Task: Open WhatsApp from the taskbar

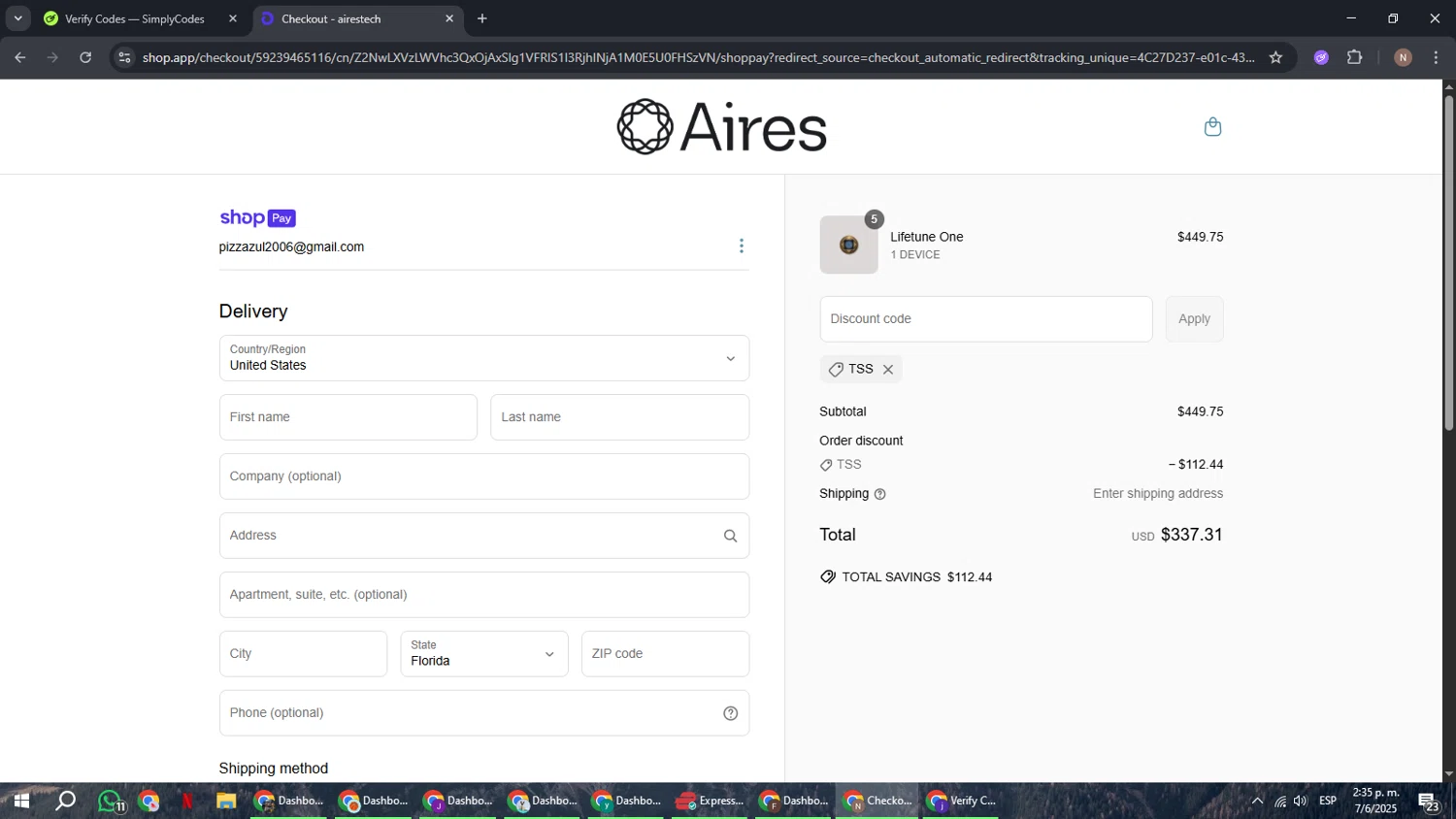Action: (x=111, y=802)
